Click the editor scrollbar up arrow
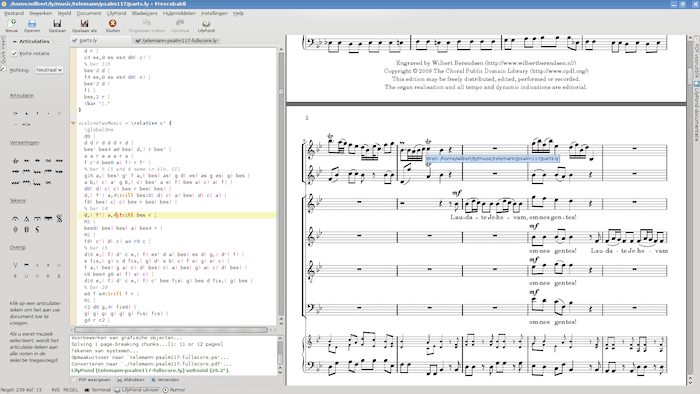 (281, 50)
